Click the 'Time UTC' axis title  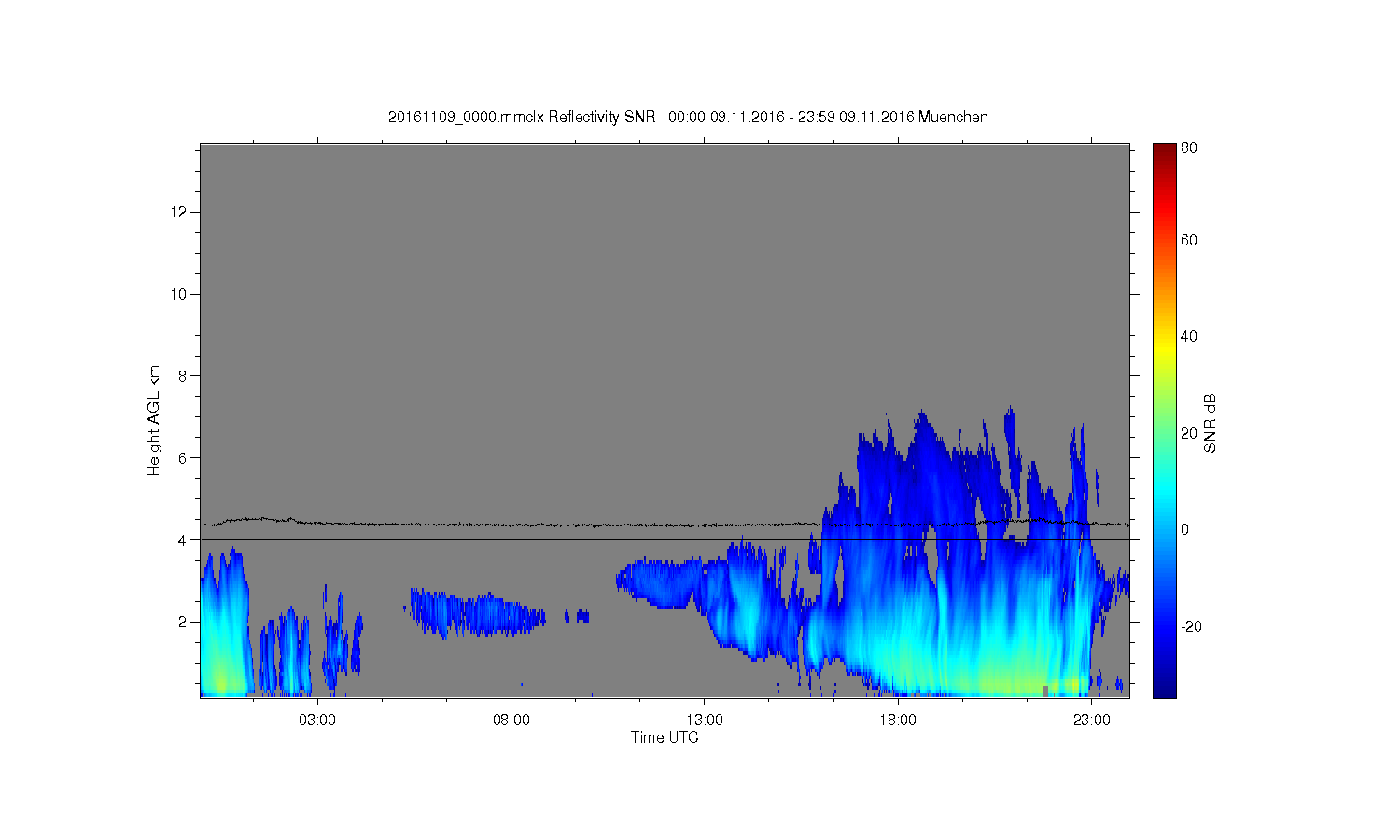[665, 737]
